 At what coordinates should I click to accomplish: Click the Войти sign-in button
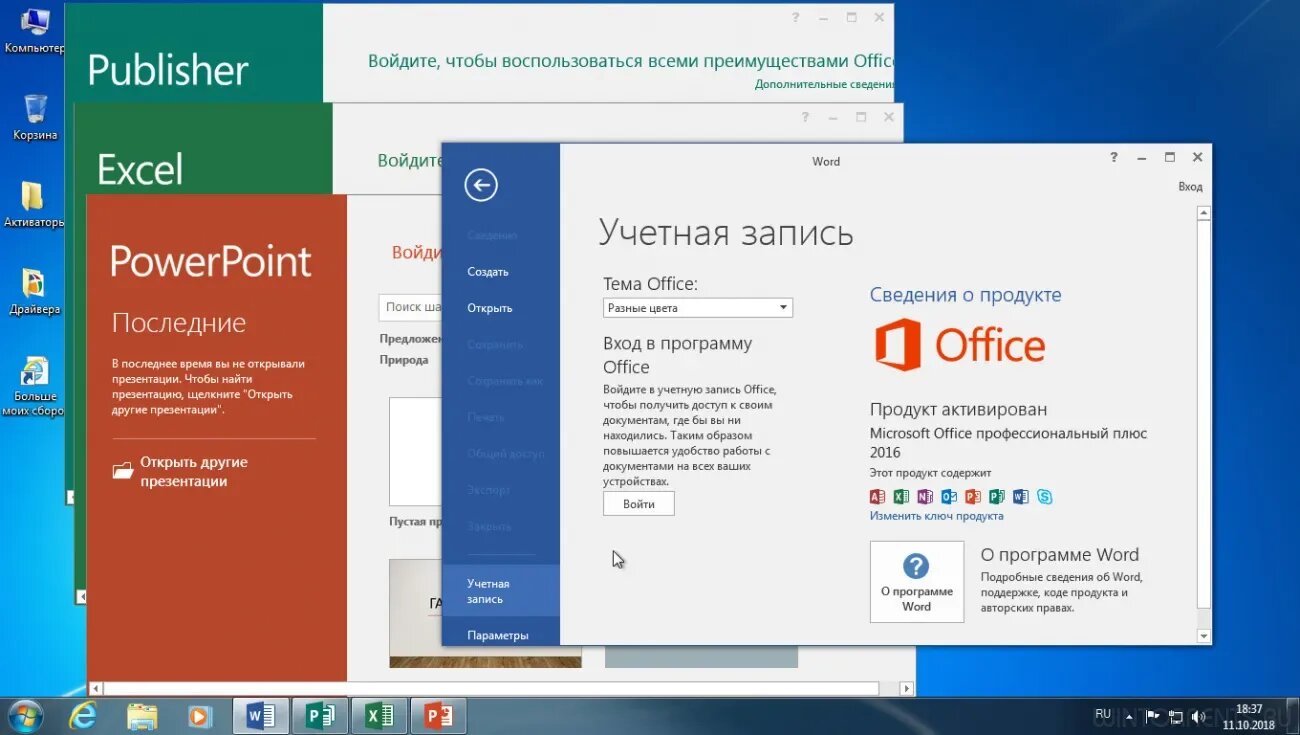click(x=639, y=504)
